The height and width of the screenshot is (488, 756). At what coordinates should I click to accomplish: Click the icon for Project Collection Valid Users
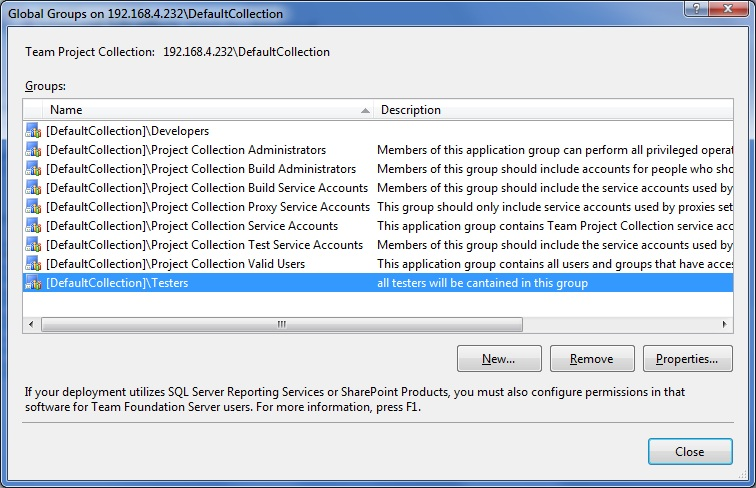pyautogui.click(x=33, y=264)
